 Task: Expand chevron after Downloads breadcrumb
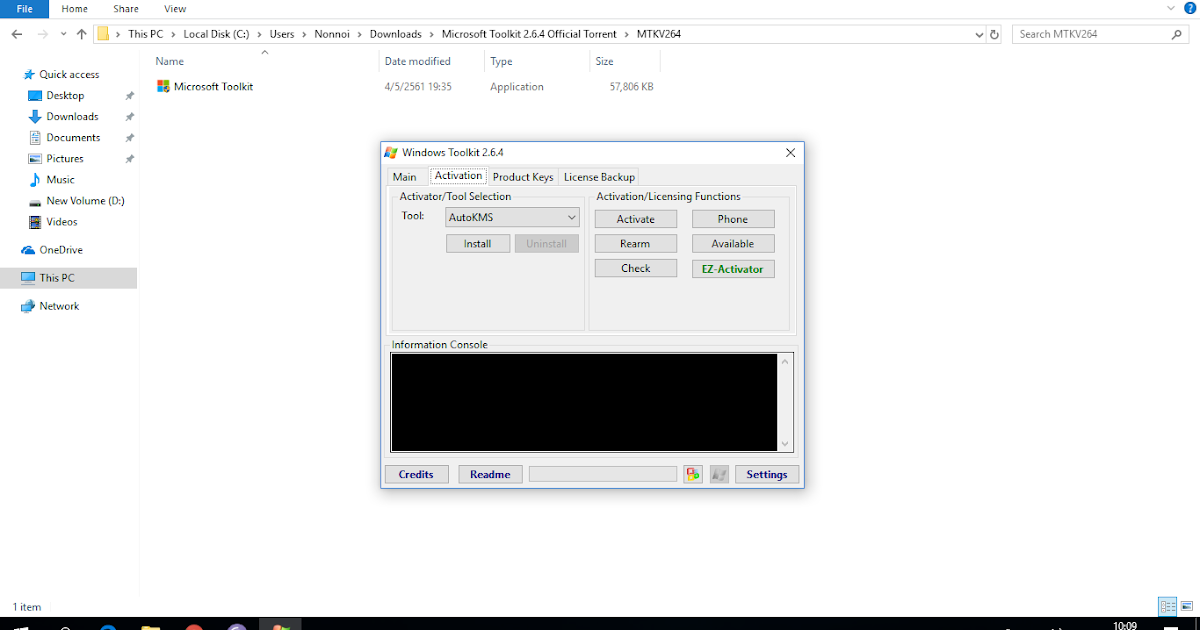click(x=432, y=34)
